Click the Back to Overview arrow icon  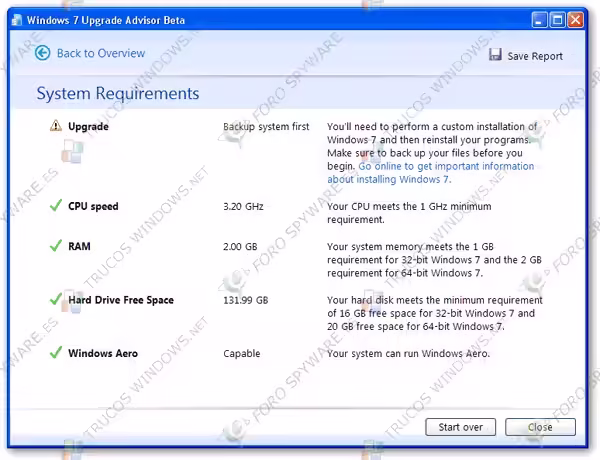click(42, 53)
